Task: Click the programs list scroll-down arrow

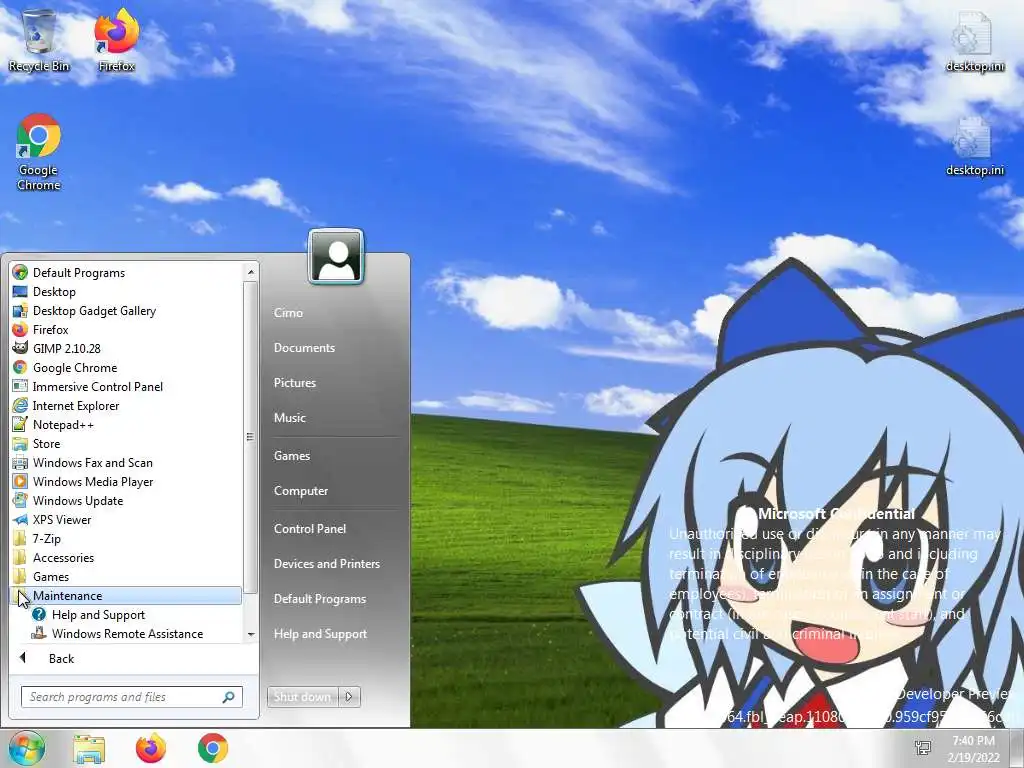Action: (251, 634)
